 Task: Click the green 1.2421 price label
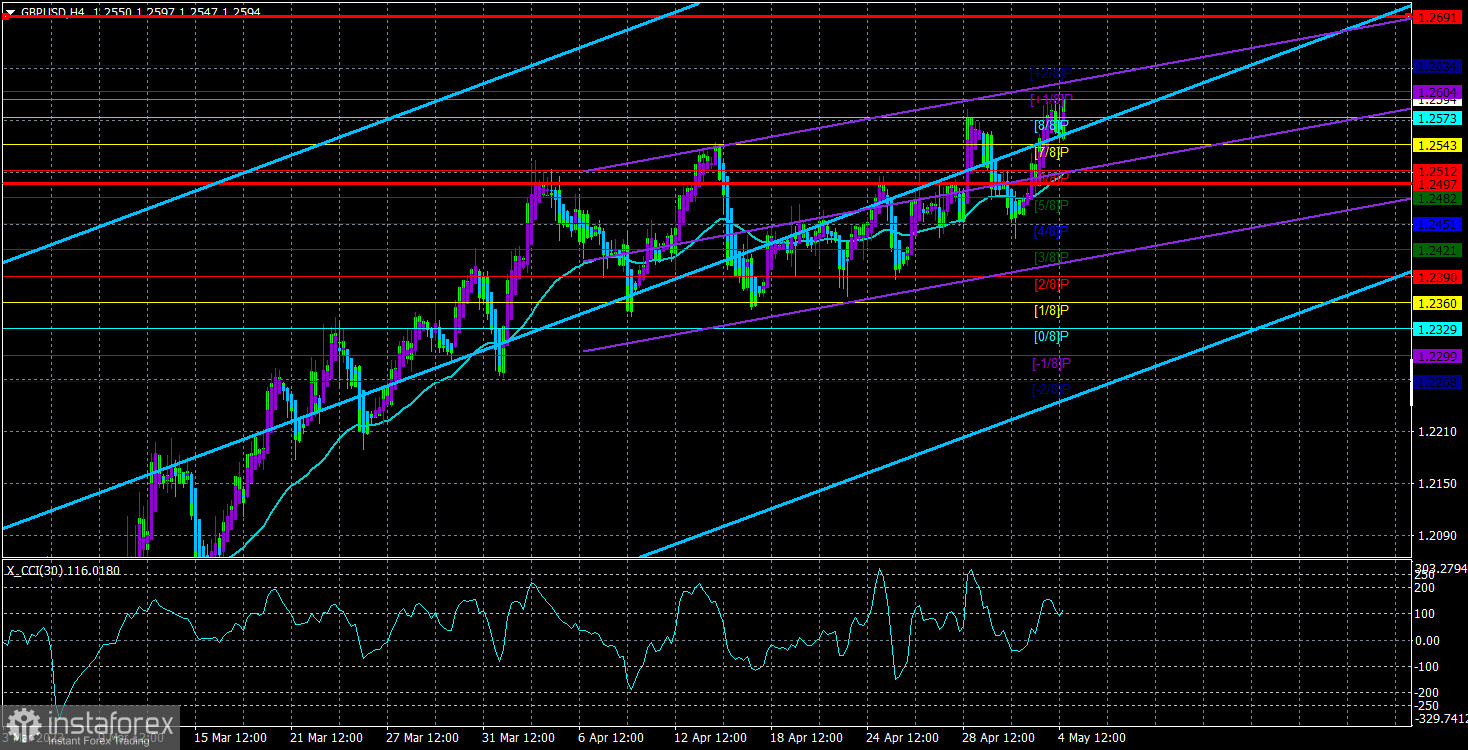pyautogui.click(x=1438, y=250)
